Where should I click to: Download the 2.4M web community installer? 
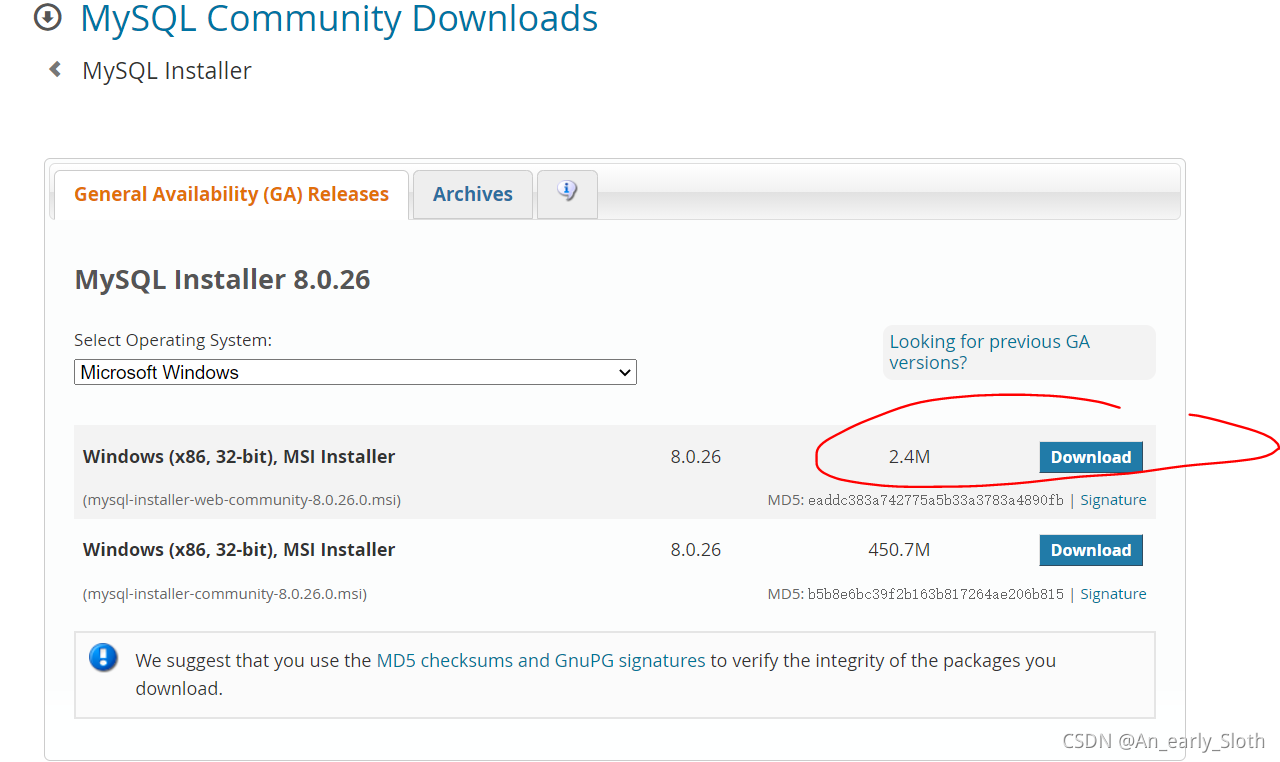(x=1091, y=457)
